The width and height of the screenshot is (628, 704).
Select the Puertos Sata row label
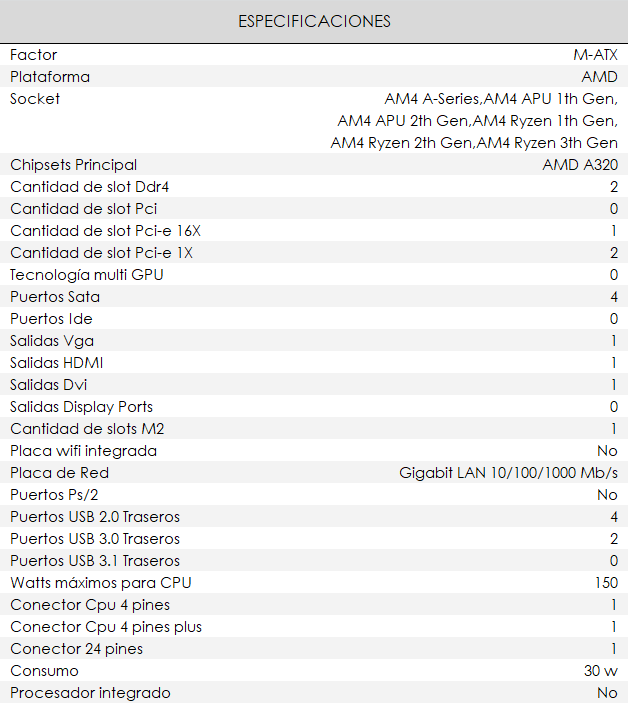pyautogui.click(x=55, y=297)
